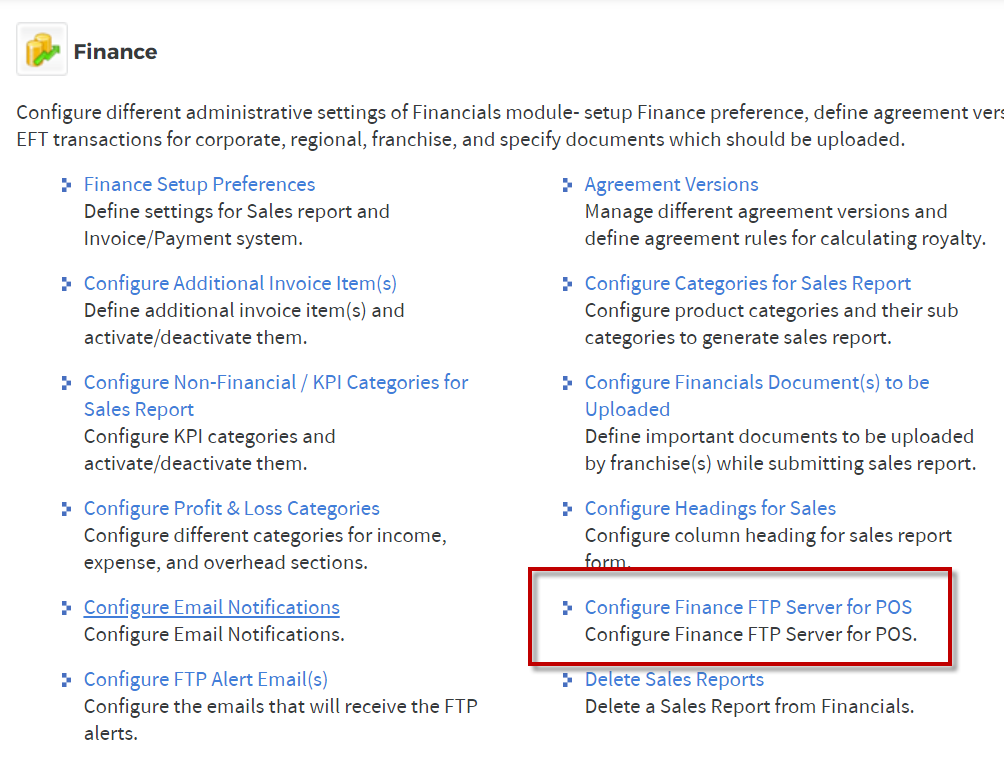The height and width of the screenshot is (760, 1004).
Task: Open Configure Profit & Loss Categories
Action: point(232,508)
